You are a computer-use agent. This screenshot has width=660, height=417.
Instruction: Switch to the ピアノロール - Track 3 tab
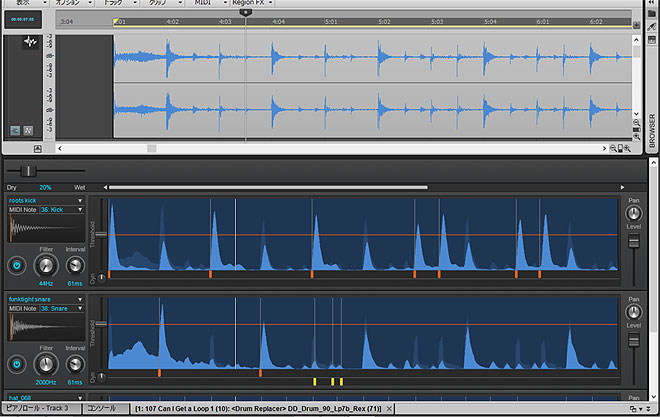point(41,408)
